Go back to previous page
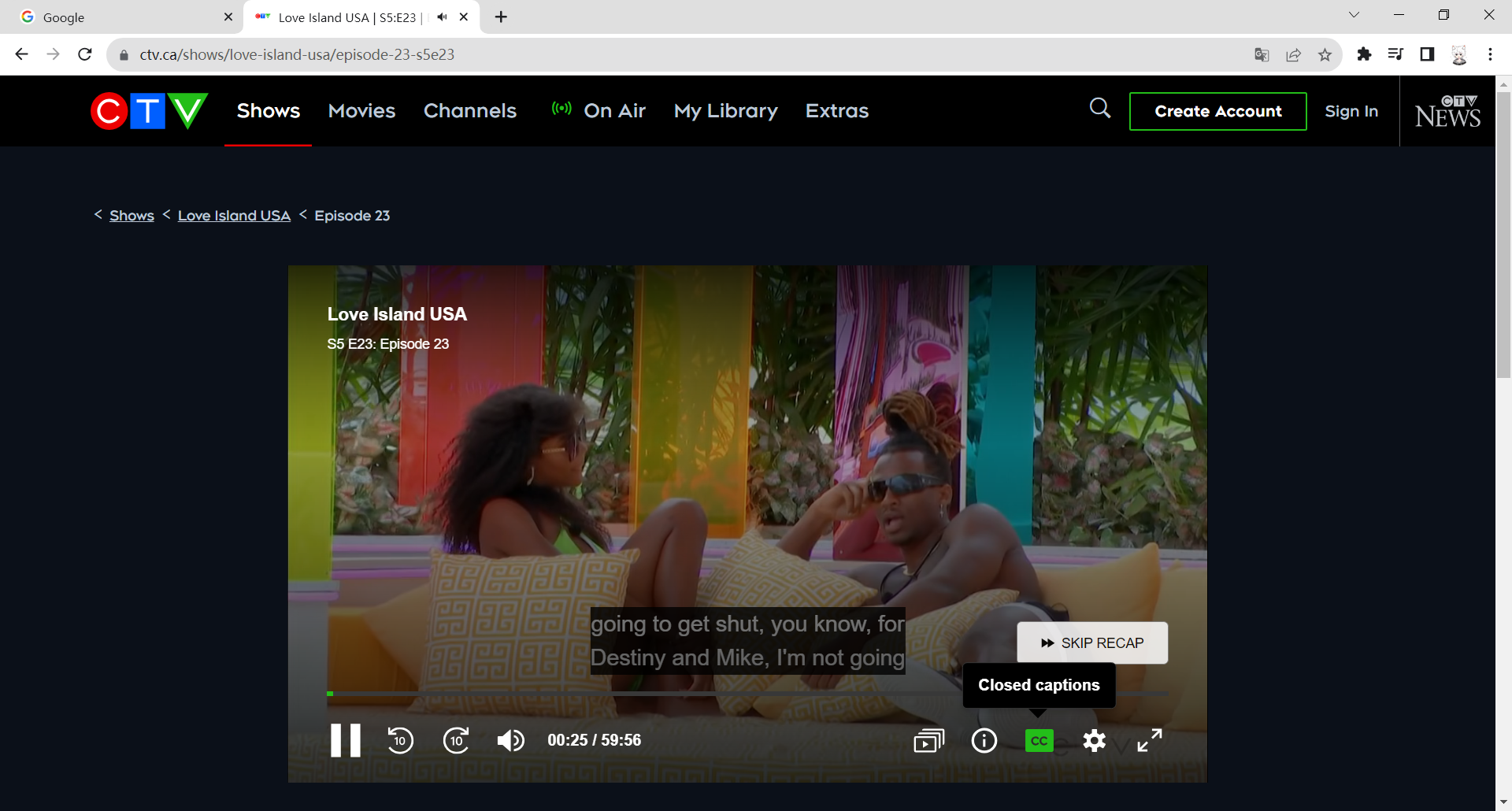 [21, 54]
